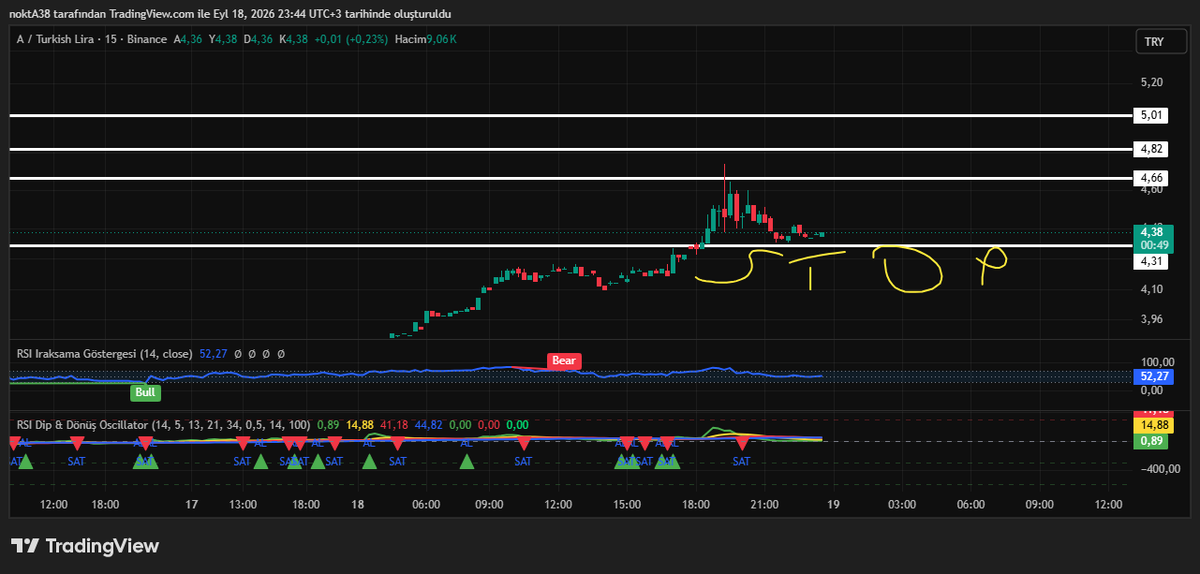Click the red Bear divergence label
This screenshot has width=1200, height=574.
(563, 360)
